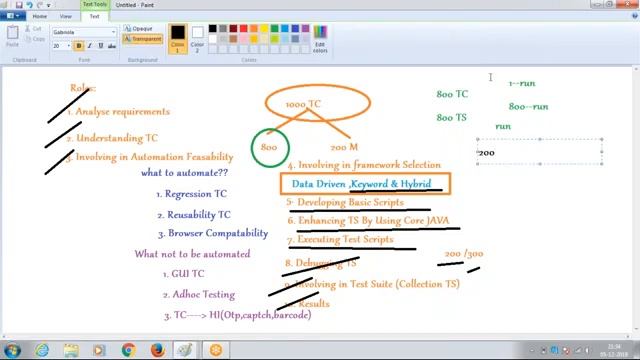
Task: Toggle italic formatting
Action: pos(89,46)
